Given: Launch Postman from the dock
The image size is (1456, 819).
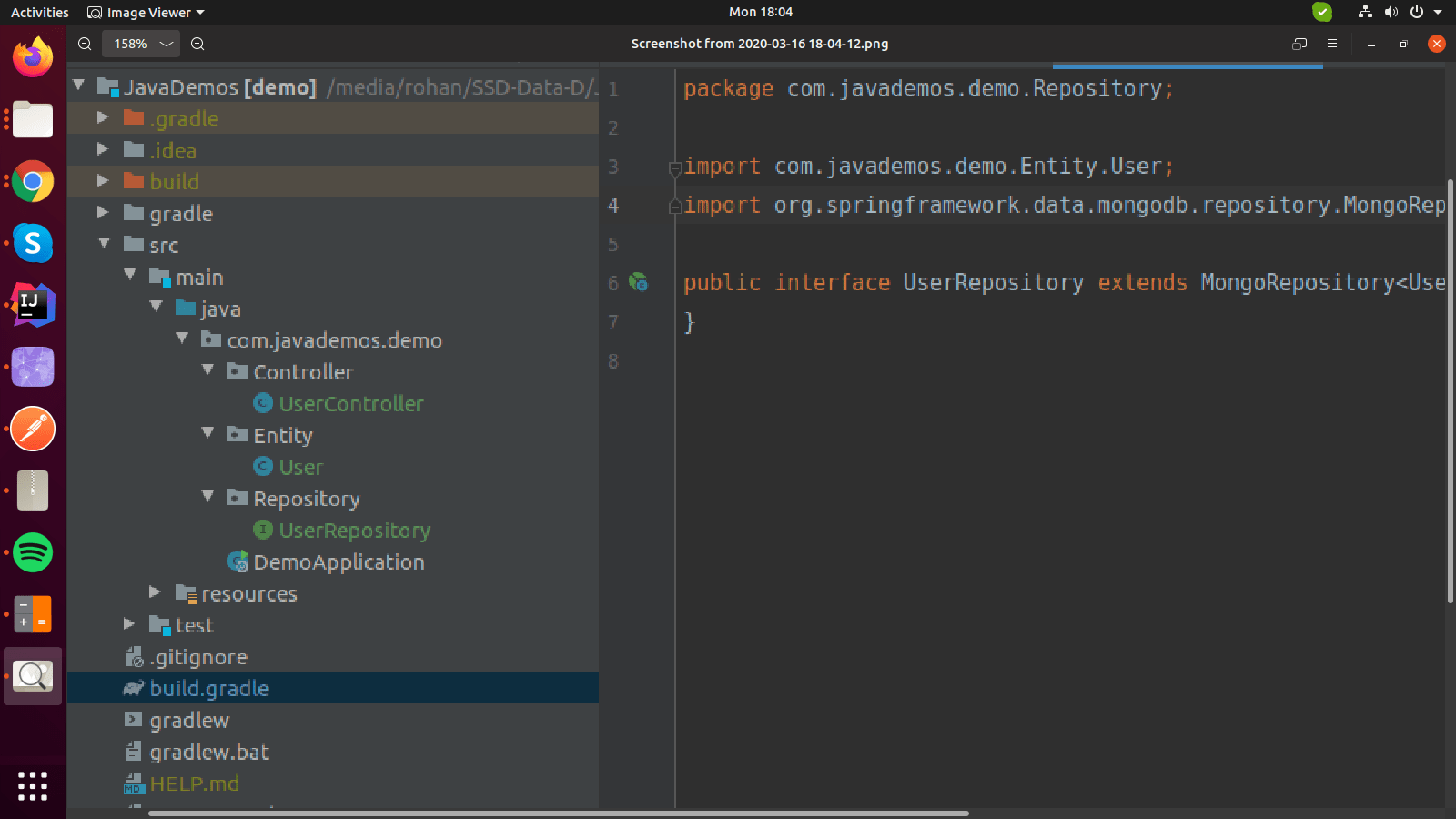Looking at the screenshot, I should click(33, 429).
